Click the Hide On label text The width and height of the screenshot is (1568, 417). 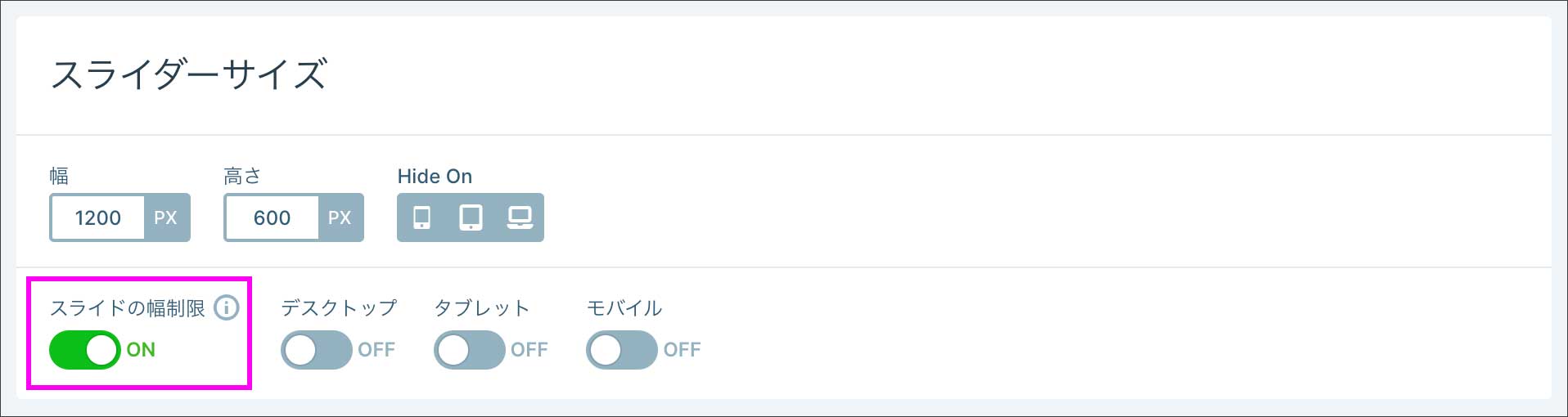[x=435, y=176]
